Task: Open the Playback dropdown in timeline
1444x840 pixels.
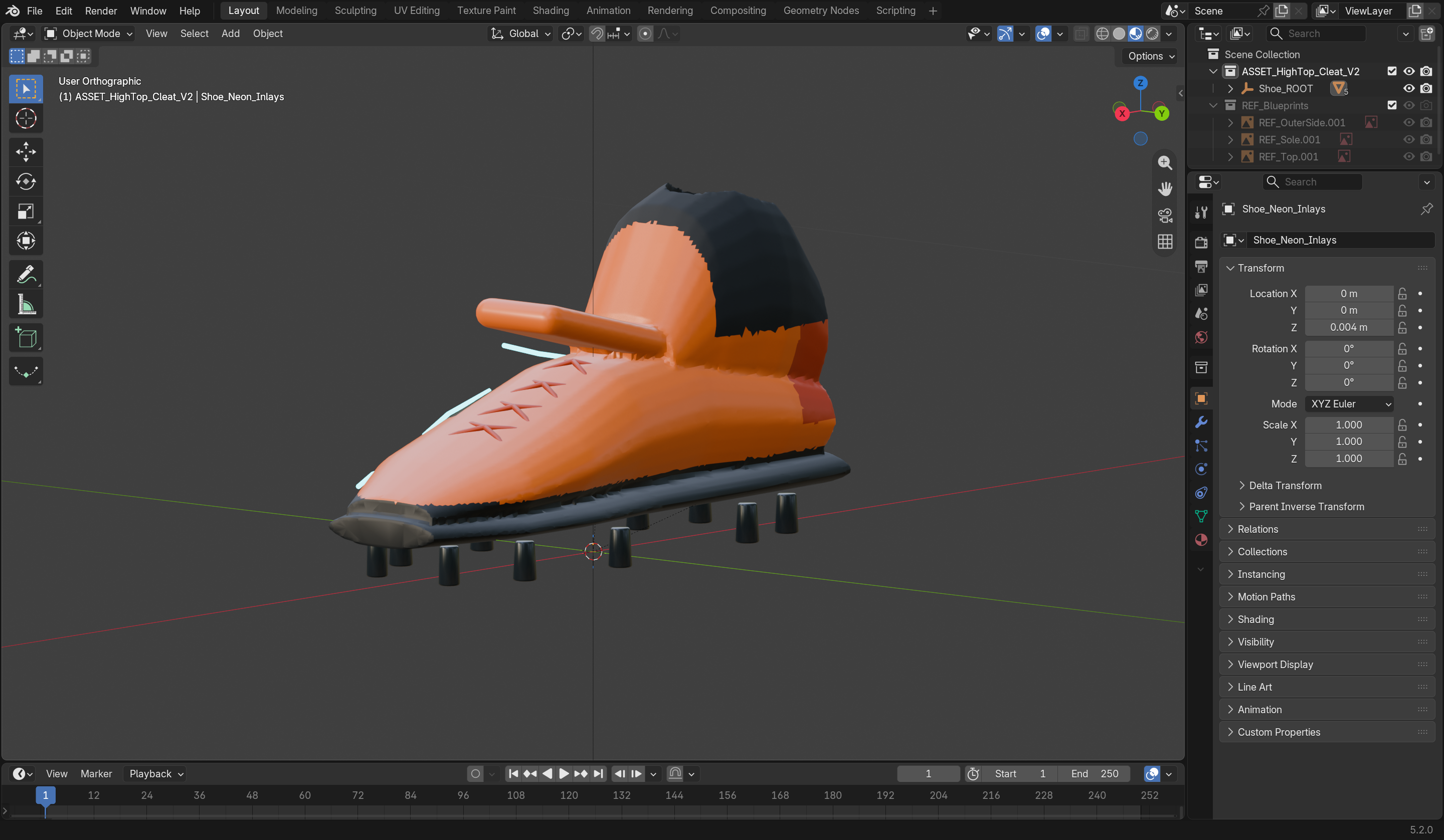Action: point(156,774)
